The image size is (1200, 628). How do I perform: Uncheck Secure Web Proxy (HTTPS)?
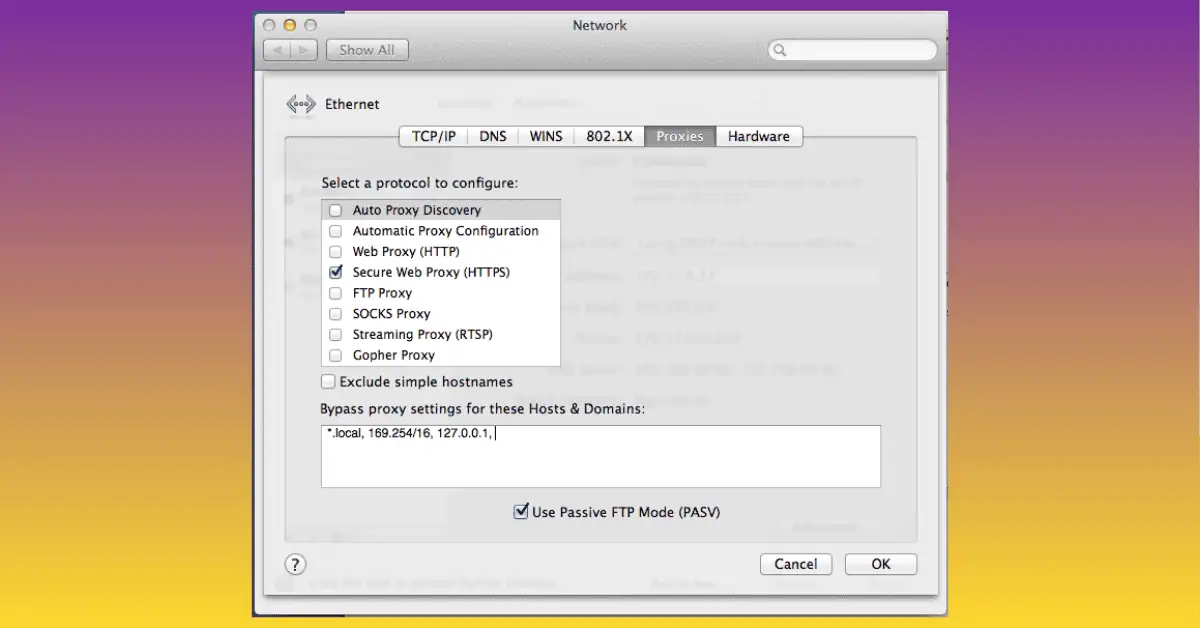(335, 272)
